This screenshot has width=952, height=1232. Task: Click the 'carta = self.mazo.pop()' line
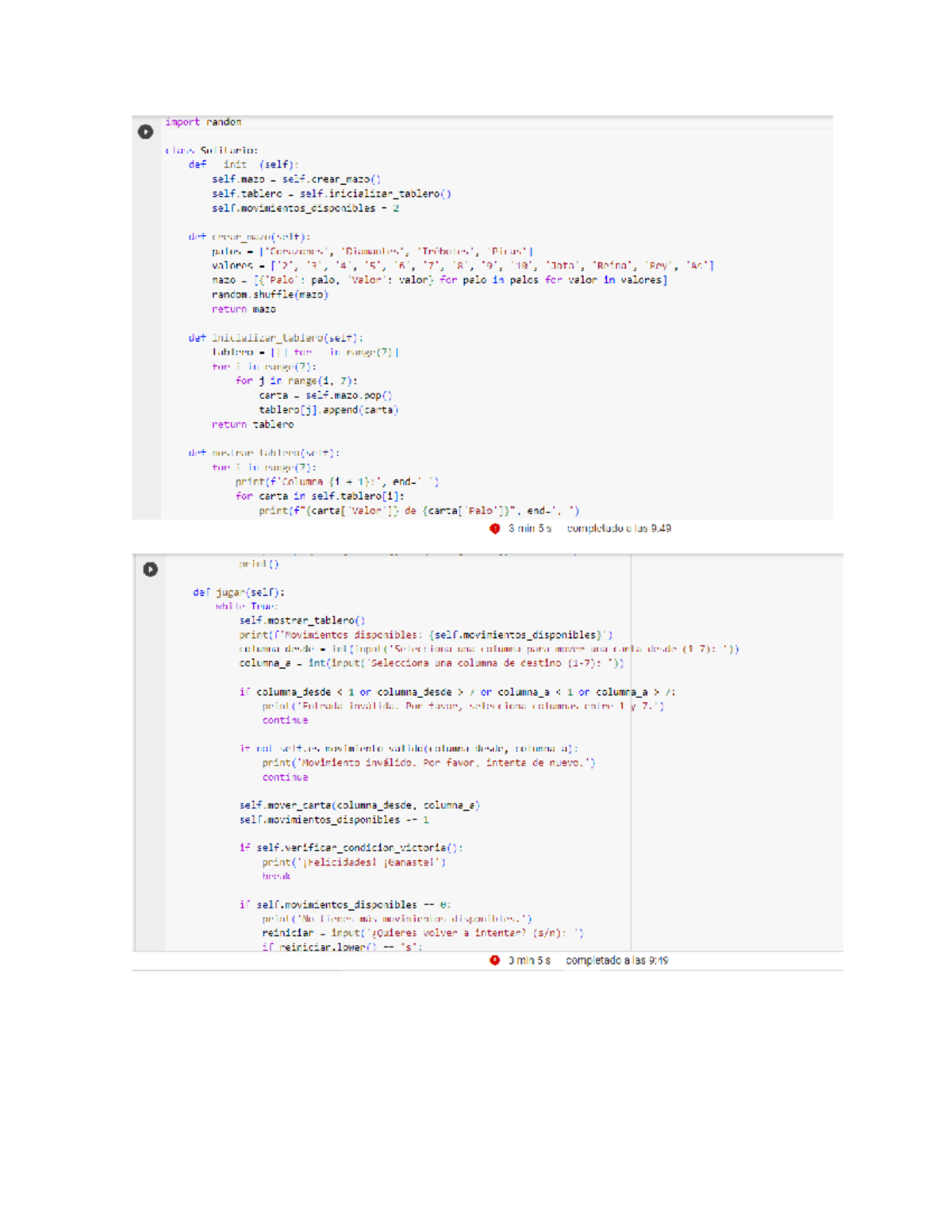click(325, 395)
